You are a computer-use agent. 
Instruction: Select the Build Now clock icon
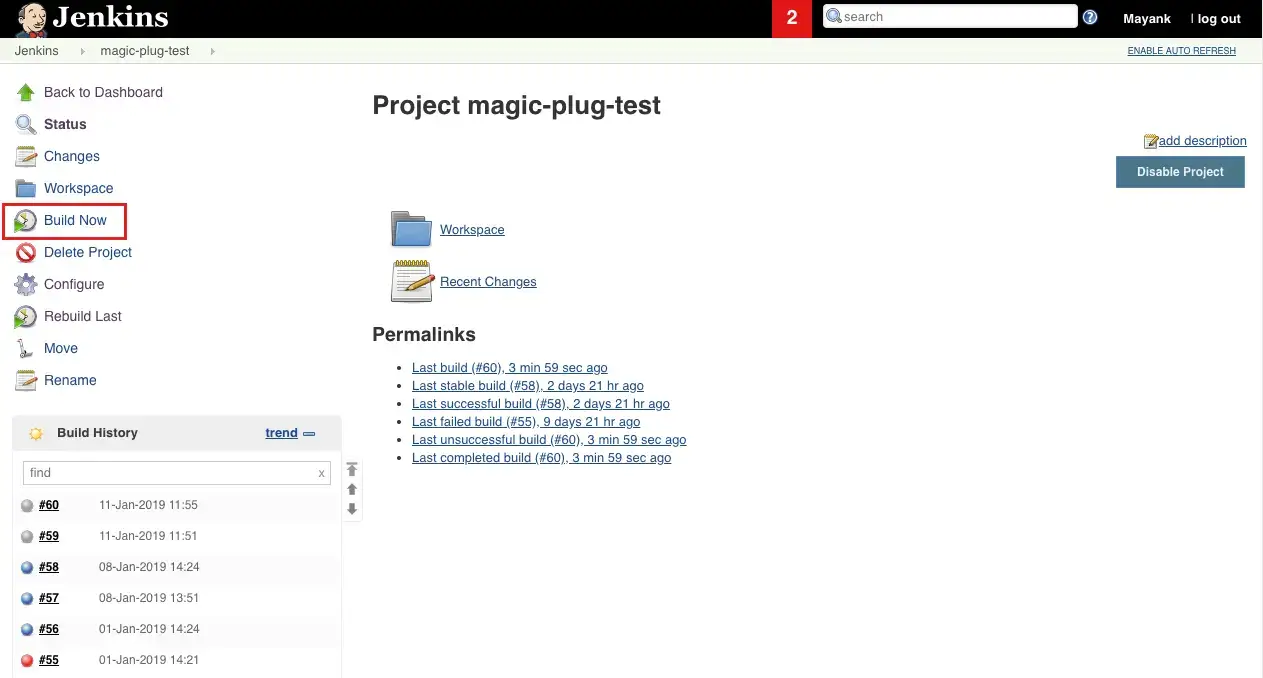(25, 220)
